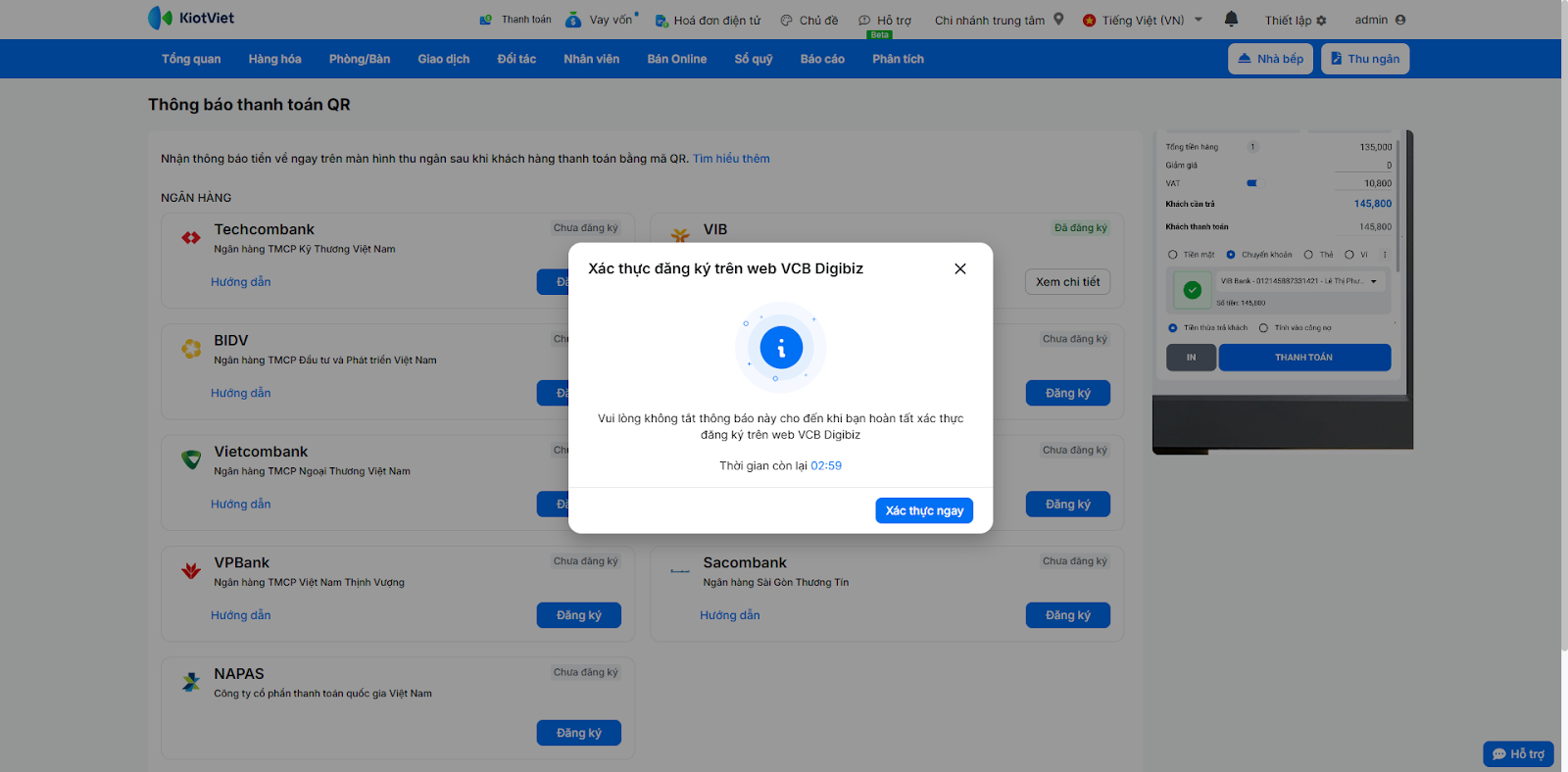Screen dimensions: 1568x772
Task: Select the Chuyển khoản payment radio
Action: [x=1231, y=255]
